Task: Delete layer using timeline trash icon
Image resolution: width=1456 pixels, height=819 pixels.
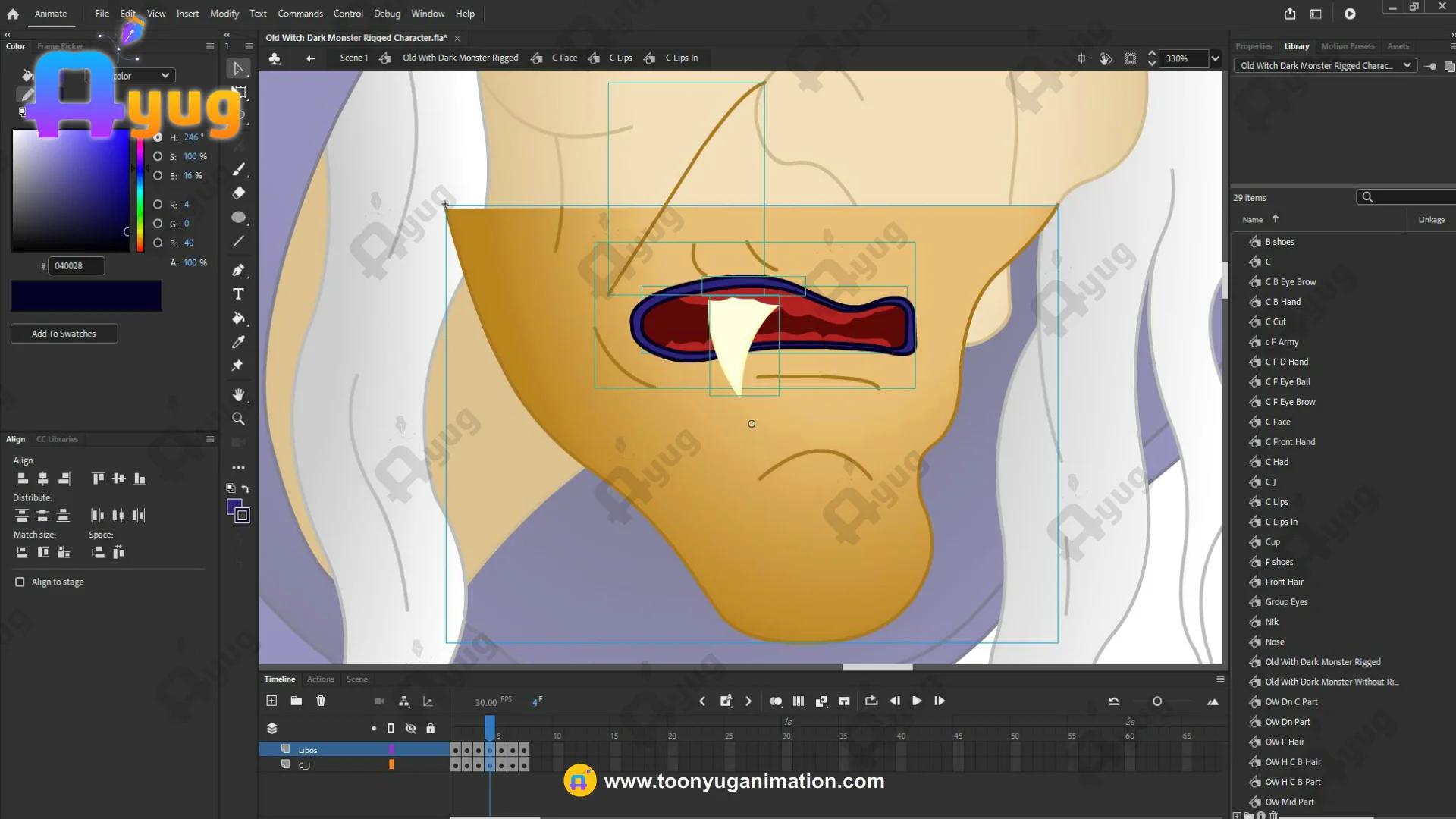Action: pos(321,701)
